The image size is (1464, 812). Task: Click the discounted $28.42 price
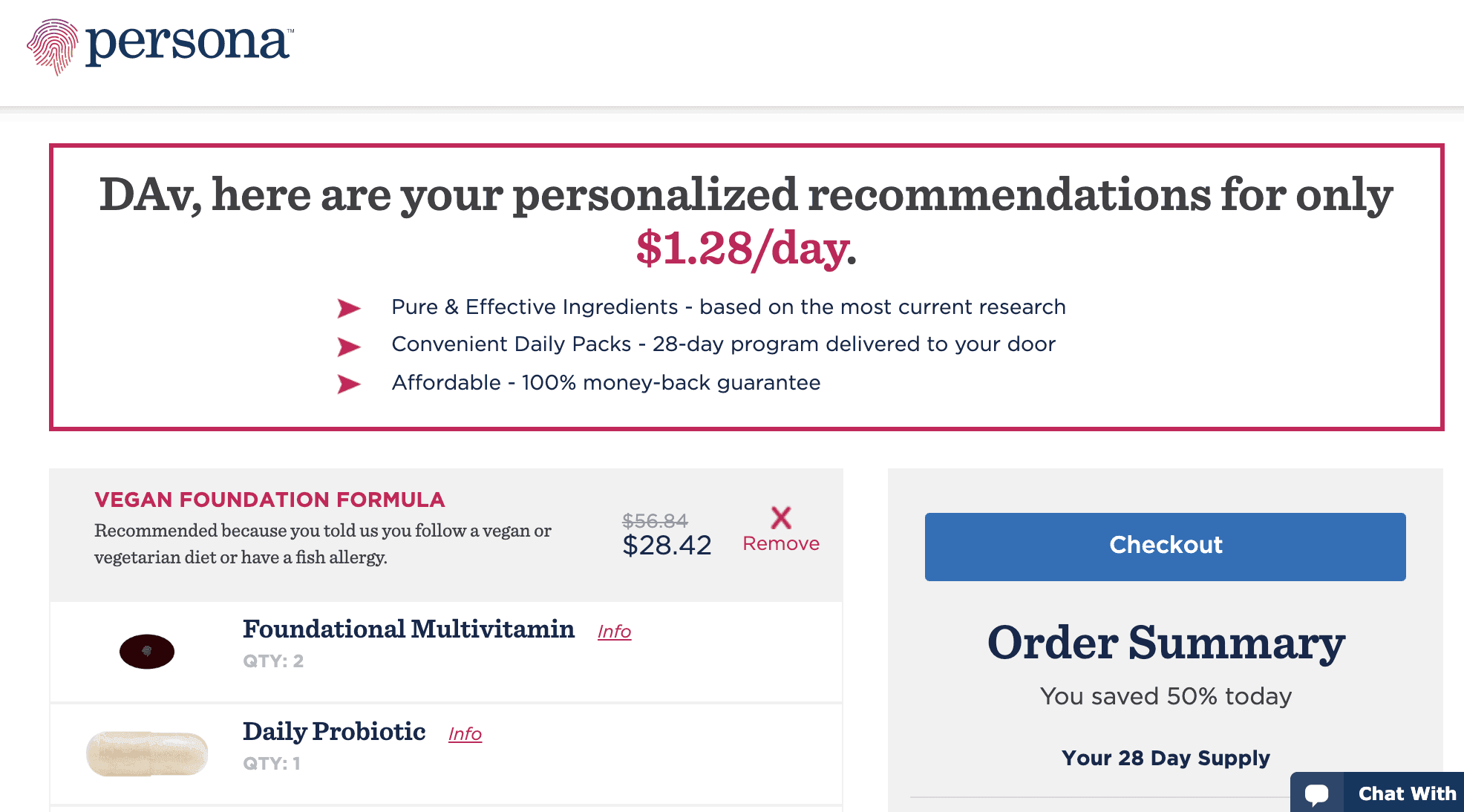[x=667, y=546]
